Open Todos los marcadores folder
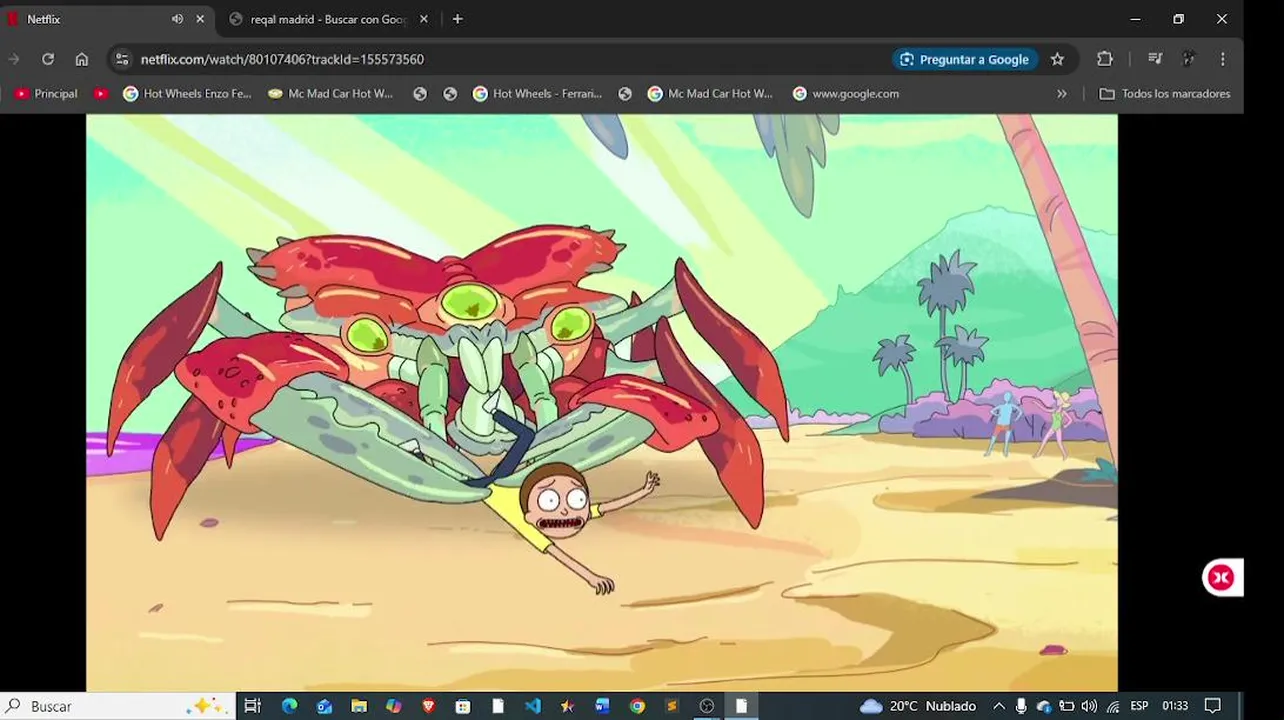The image size is (1284, 720). (1165, 93)
